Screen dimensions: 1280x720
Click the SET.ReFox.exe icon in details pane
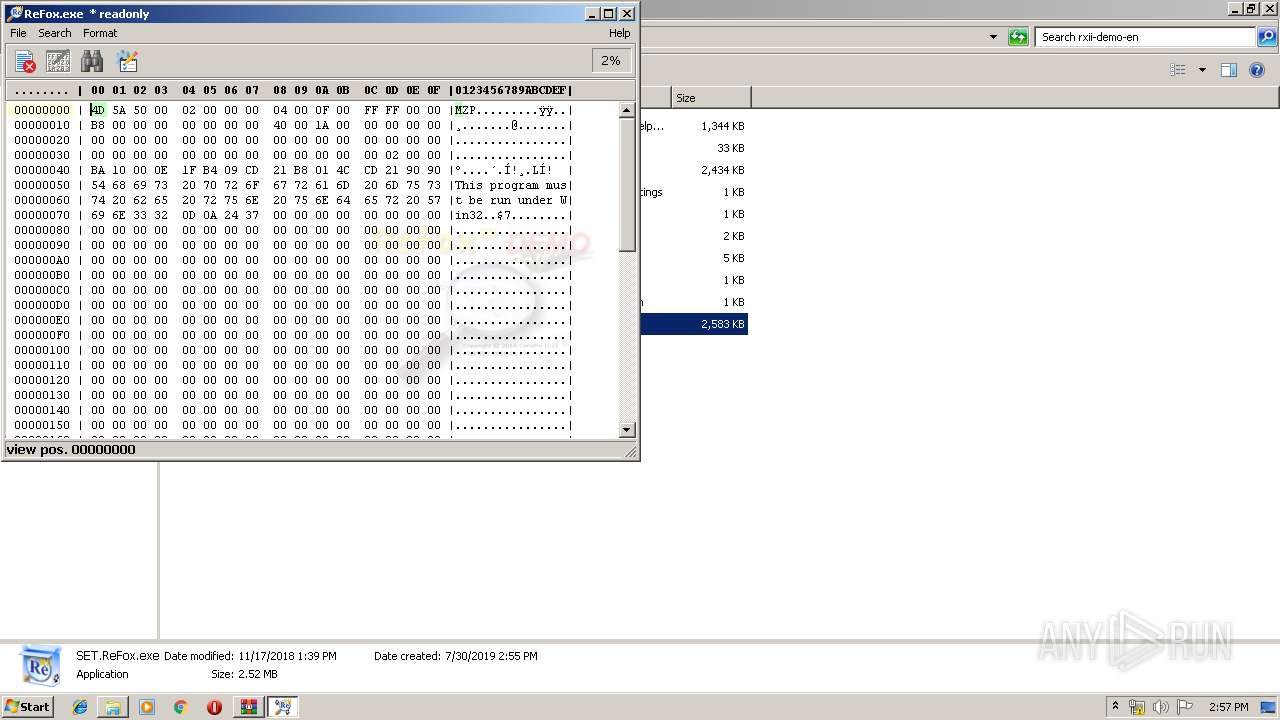[40, 665]
